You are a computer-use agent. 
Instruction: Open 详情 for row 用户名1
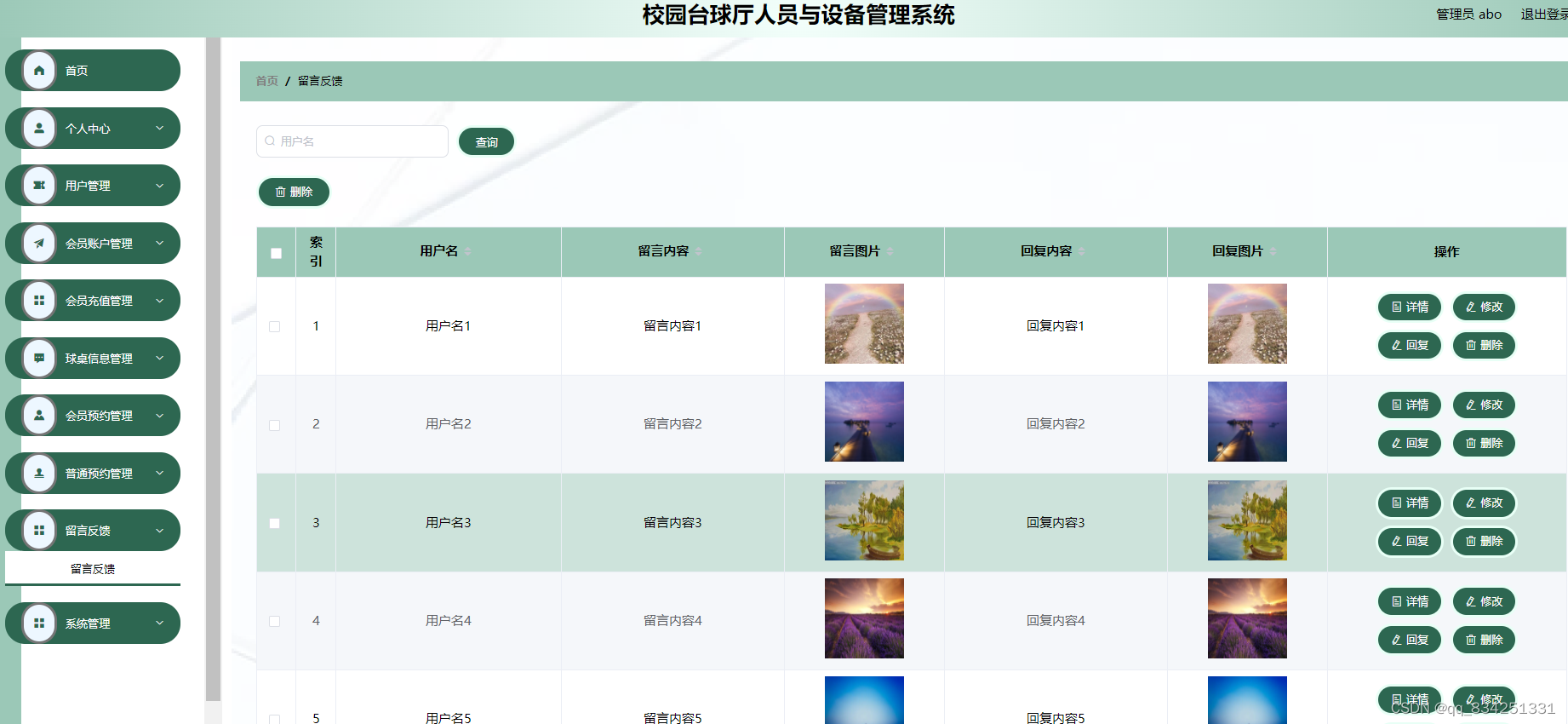pyautogui.click(x=1410, y=307)
